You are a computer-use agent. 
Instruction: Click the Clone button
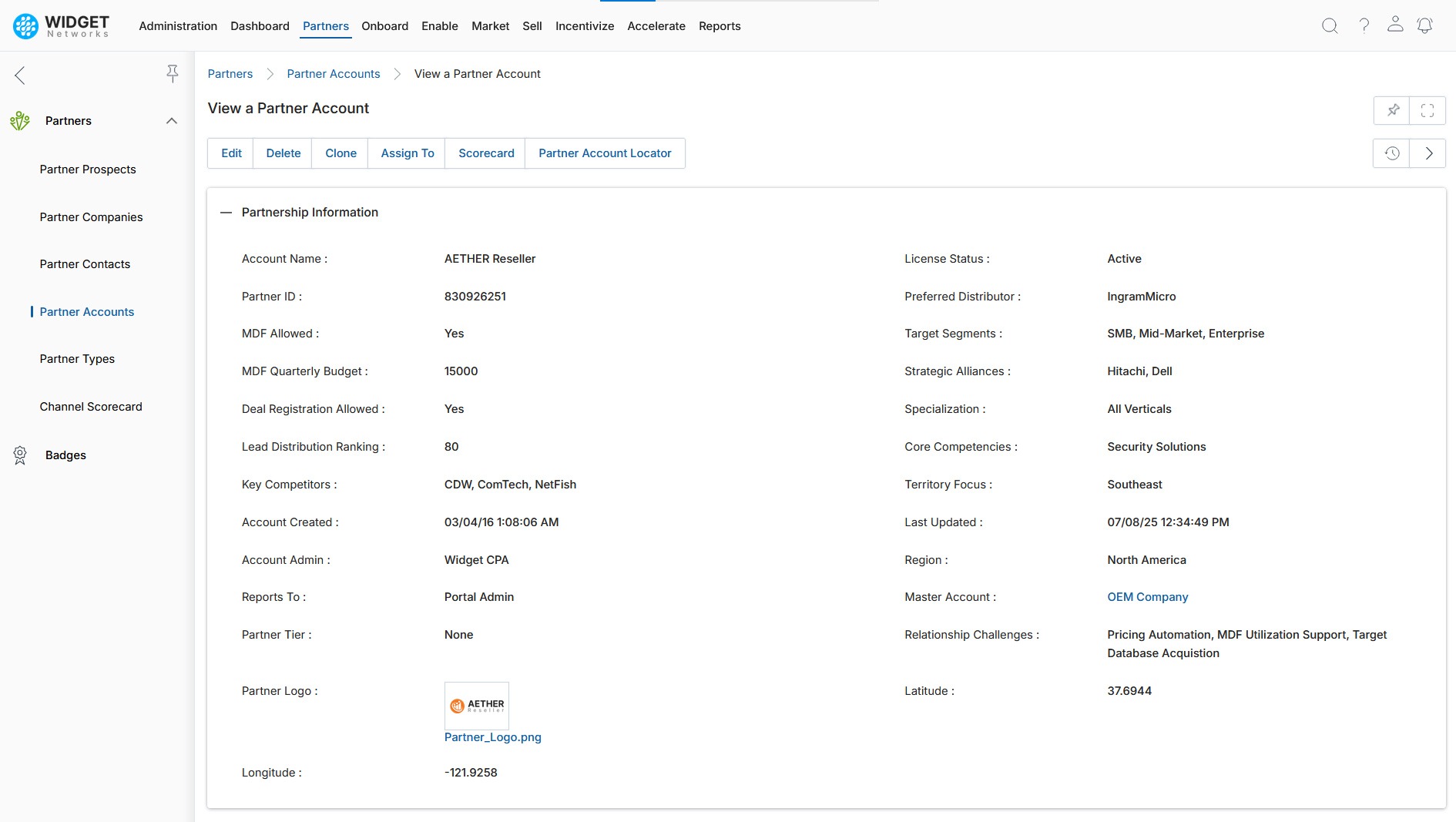pos(341,153)
